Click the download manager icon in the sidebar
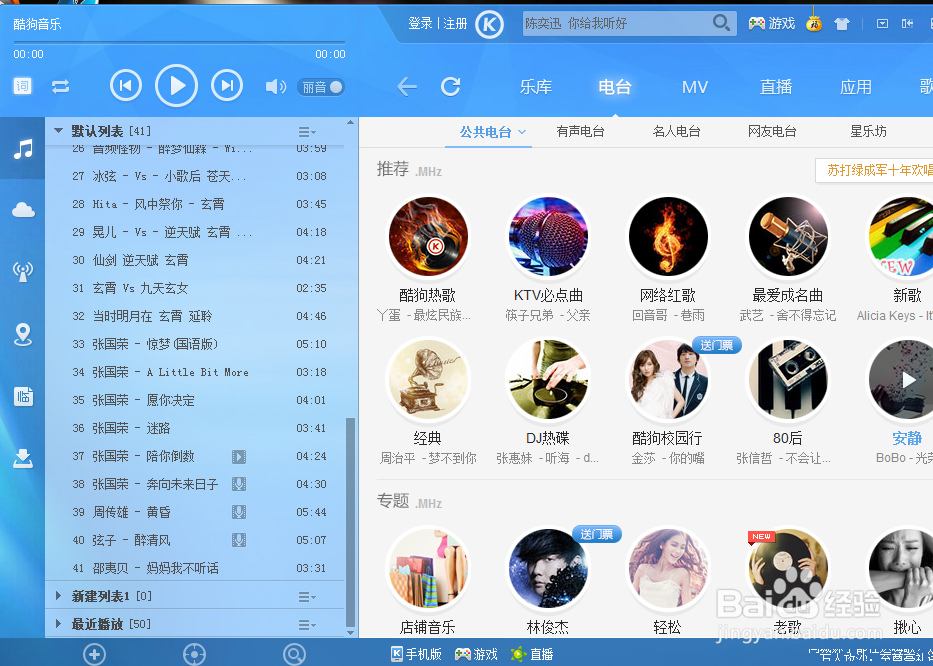The height and width of the screenshot is (666, 933). point(22,458)
